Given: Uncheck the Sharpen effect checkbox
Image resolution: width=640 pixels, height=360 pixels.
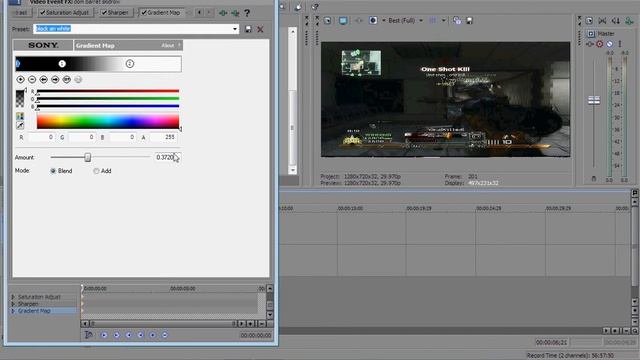Looking at the screenshot, I should point(104,13).
